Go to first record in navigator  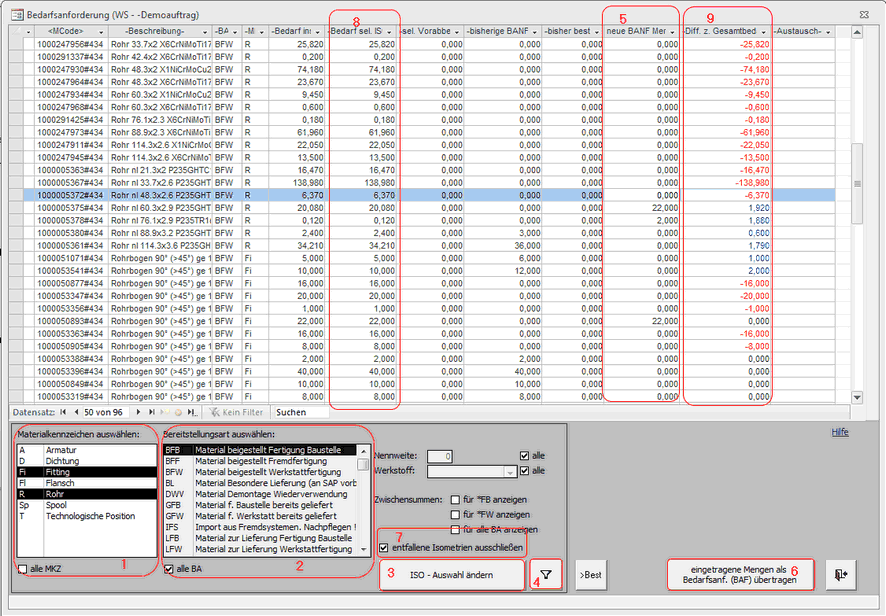[x=64, y=411]
